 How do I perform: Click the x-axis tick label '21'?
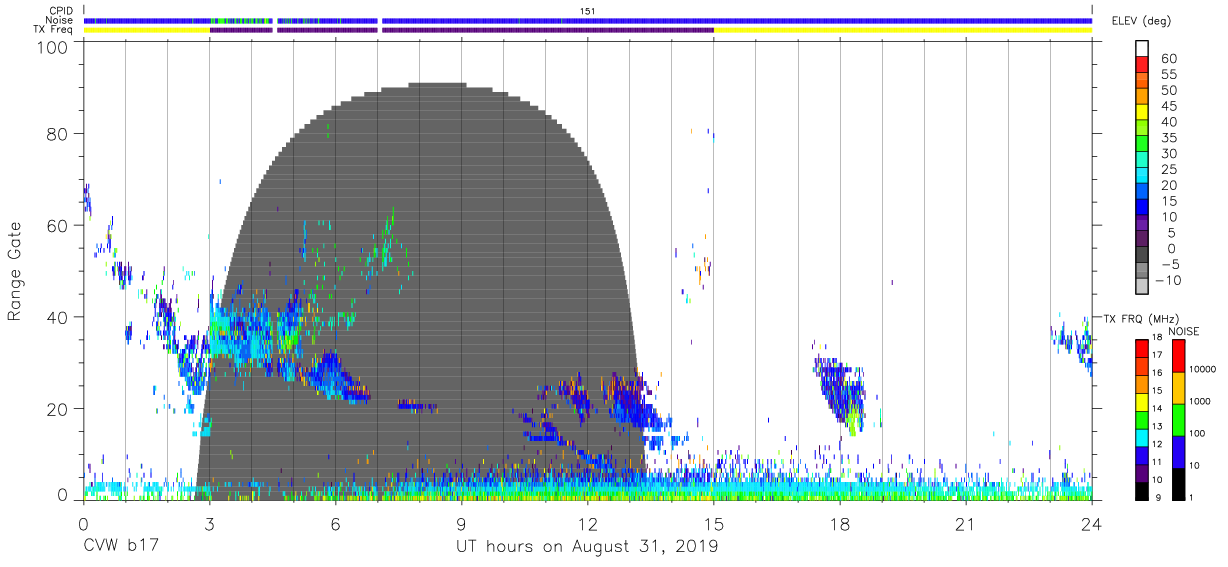[x=966, y=526]
